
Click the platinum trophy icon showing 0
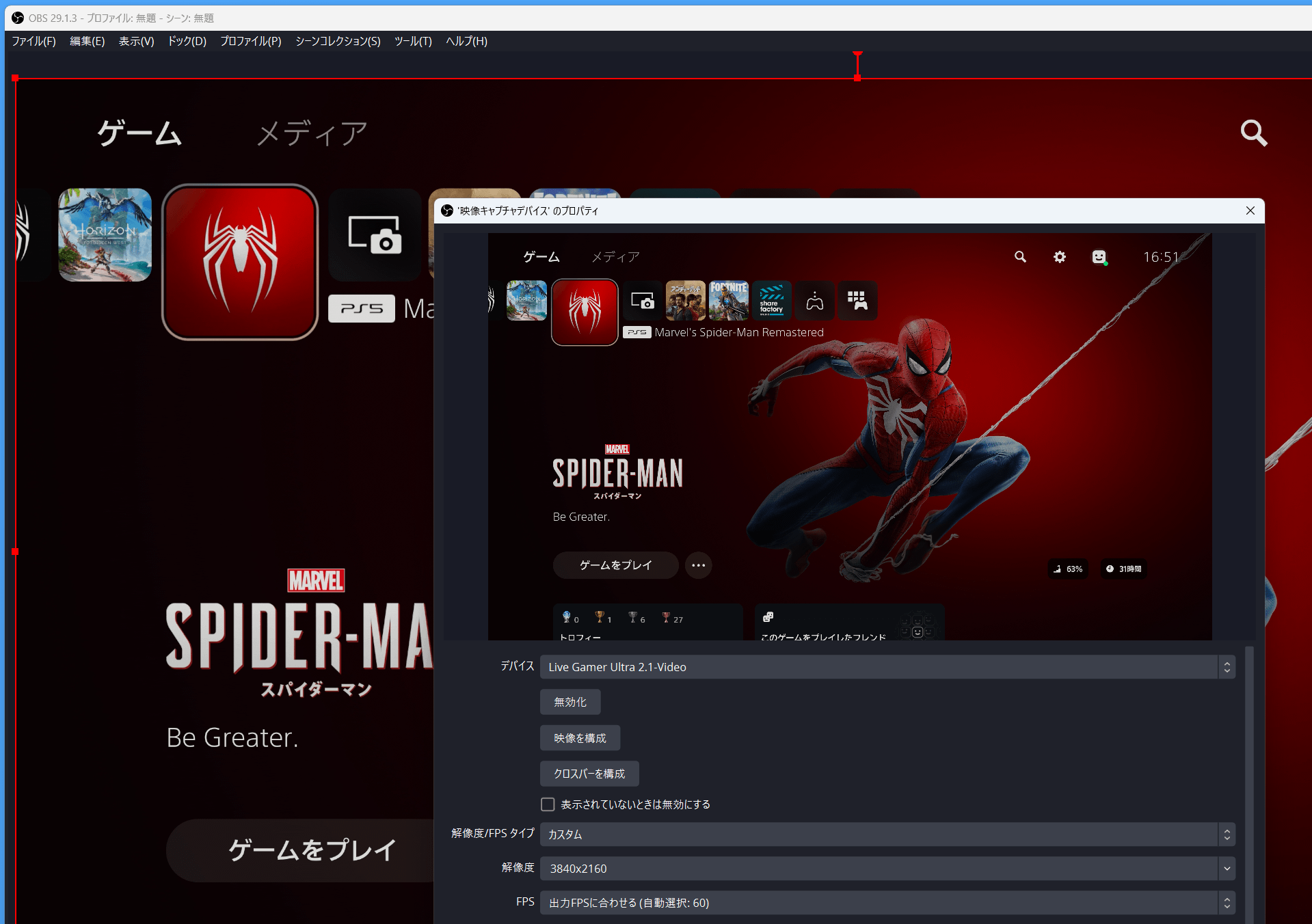pos(566,617)
